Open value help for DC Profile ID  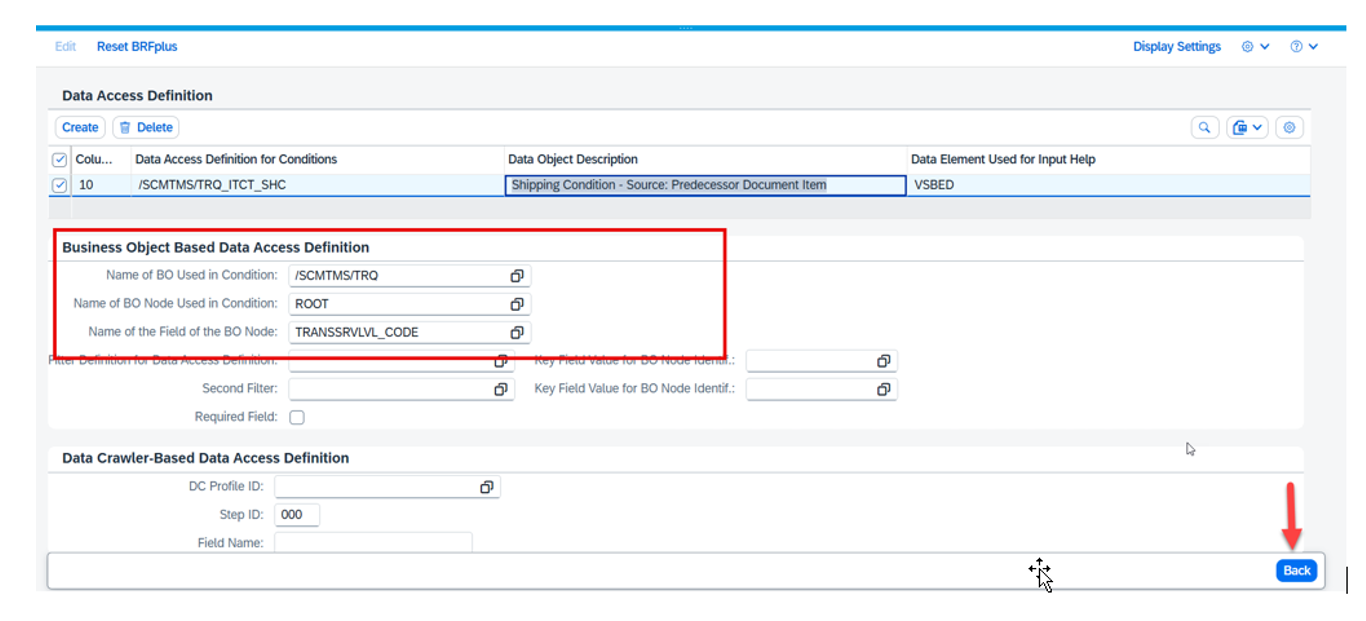pyautogui.click(x=486, y=487)
